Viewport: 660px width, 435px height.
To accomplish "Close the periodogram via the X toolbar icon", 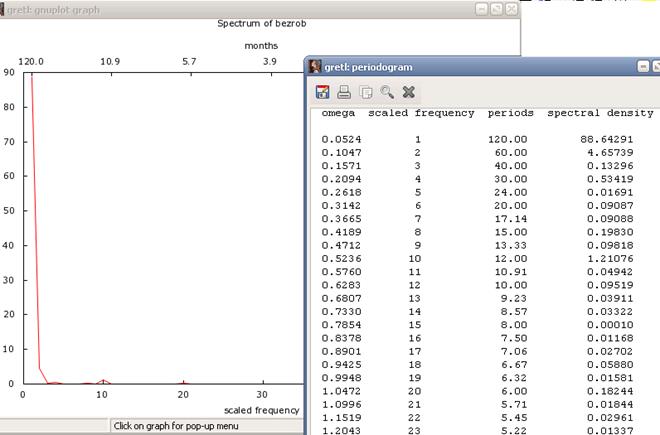I will (x=408, y=92).
